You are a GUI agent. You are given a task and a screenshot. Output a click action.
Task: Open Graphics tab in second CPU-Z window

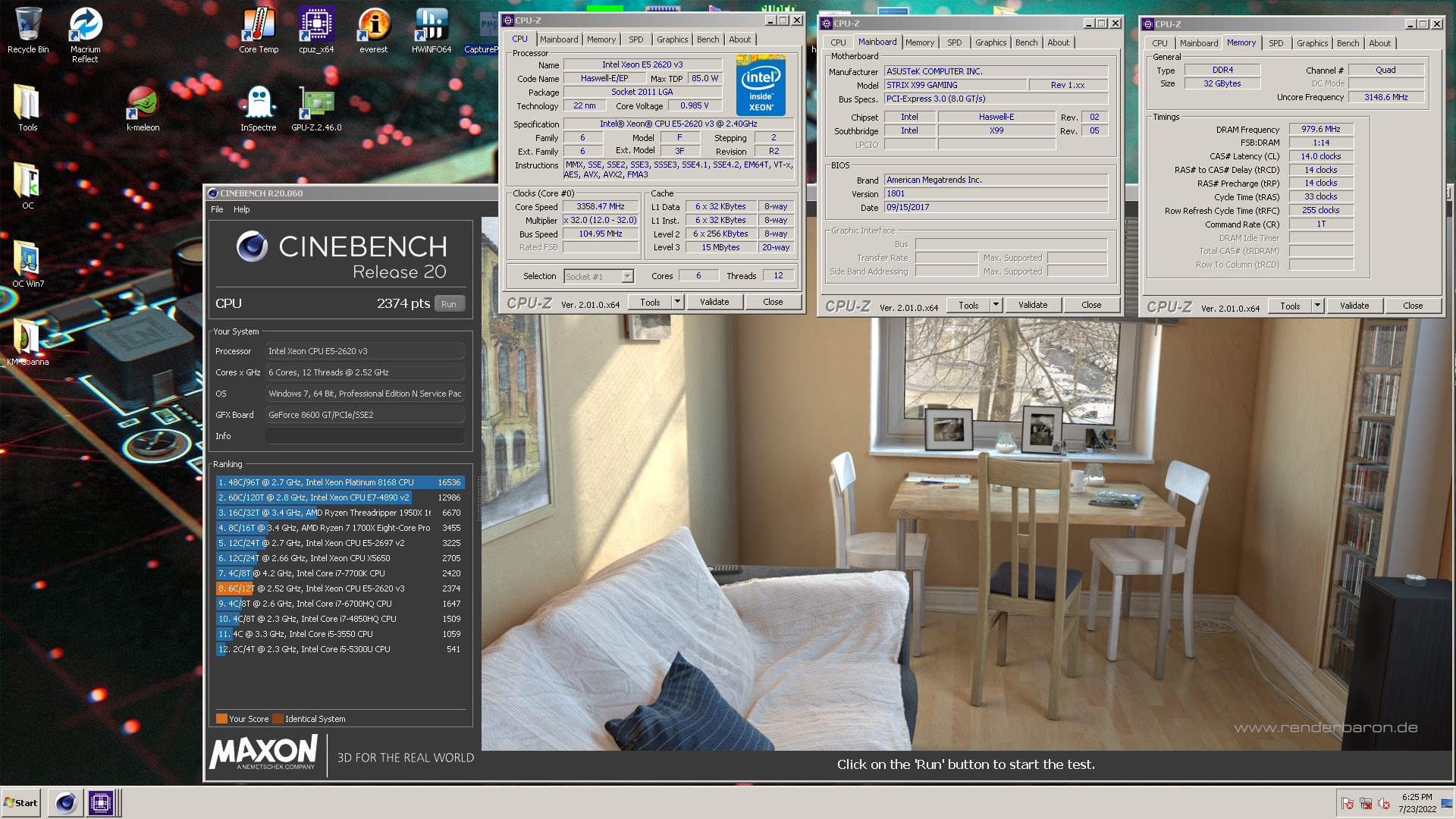[990, 42]
